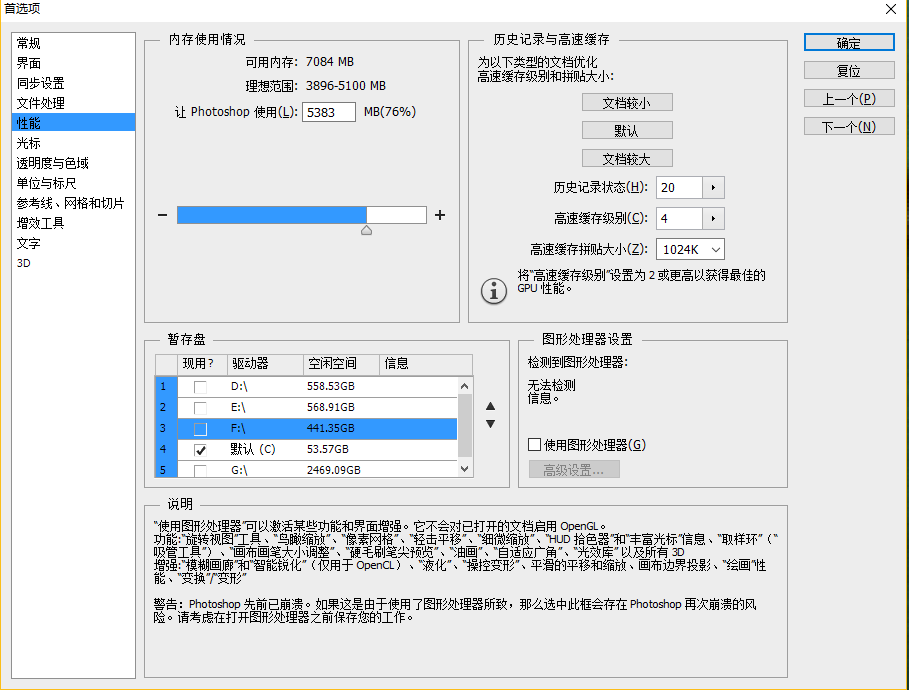Click free space value 53.57GB
The image size is (909, 690).
coord(328,449)
